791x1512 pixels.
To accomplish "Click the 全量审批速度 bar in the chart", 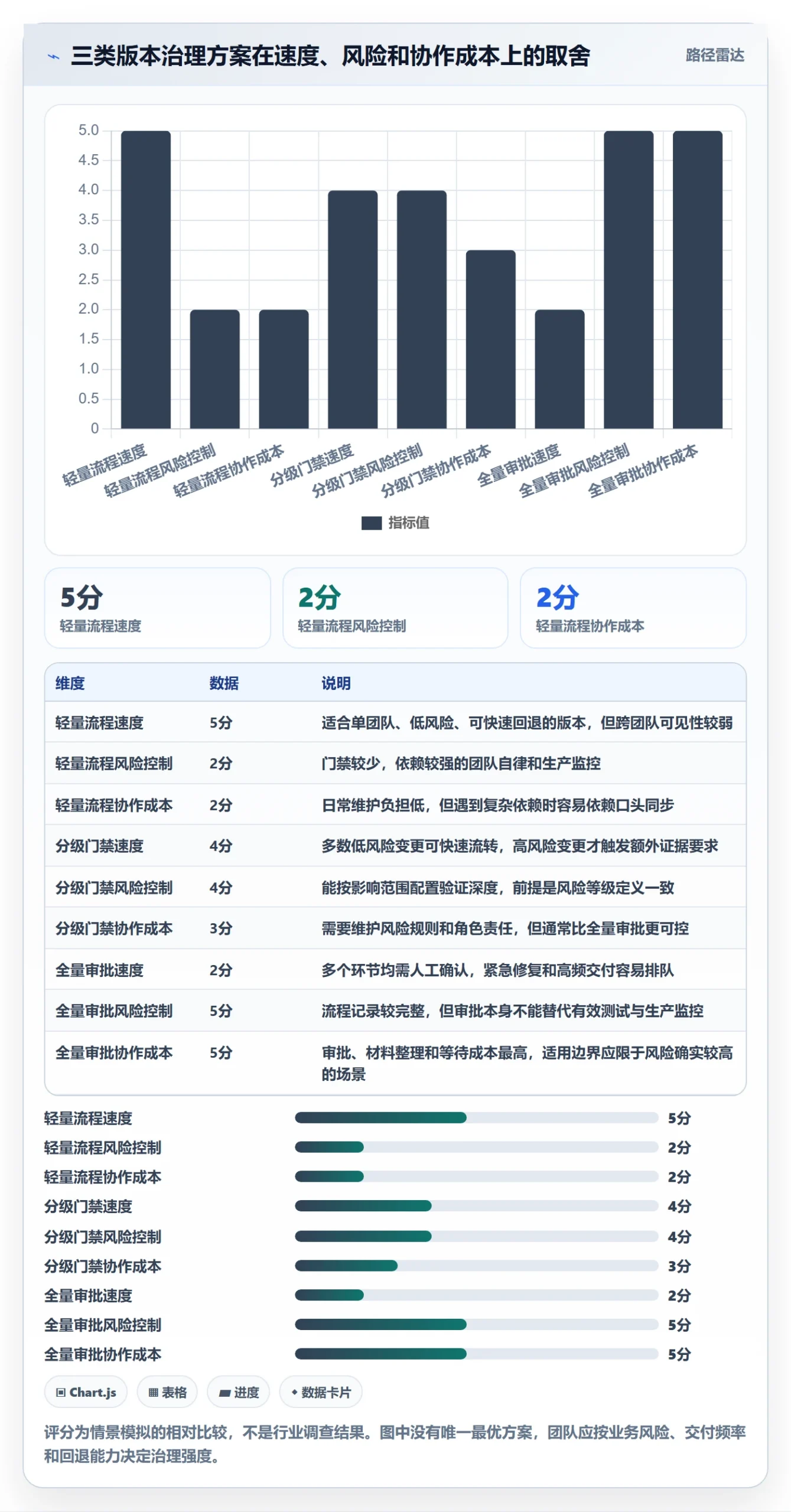I will pos(560,369).
